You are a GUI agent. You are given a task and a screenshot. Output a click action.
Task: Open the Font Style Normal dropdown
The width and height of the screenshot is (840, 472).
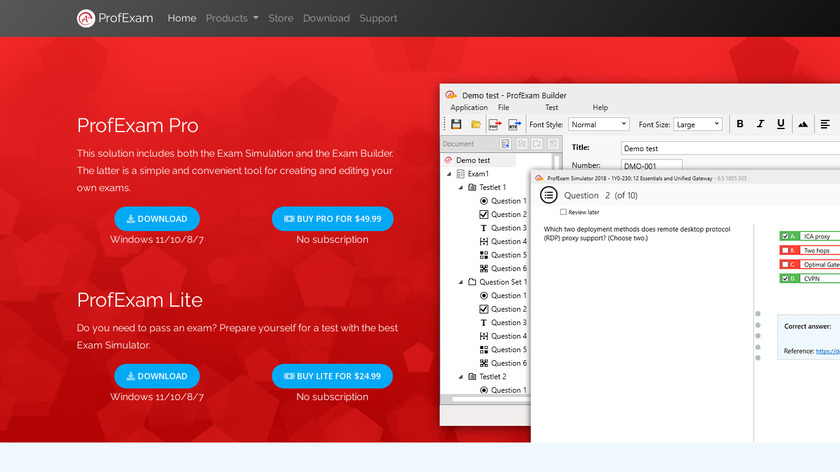pos(598,124)
